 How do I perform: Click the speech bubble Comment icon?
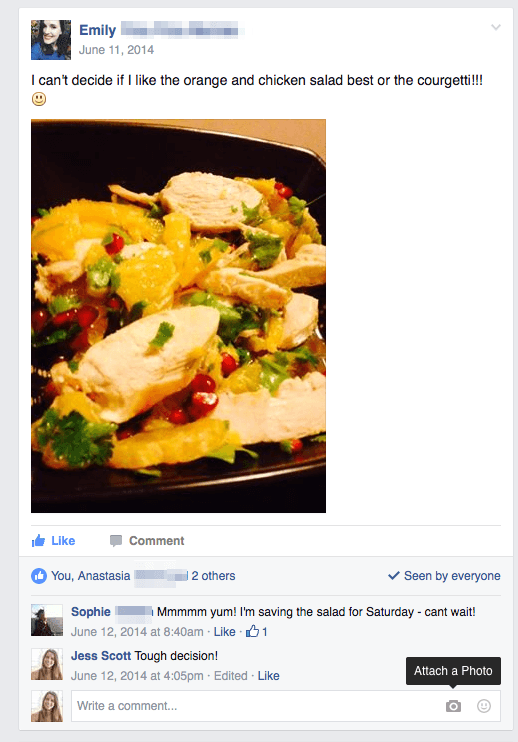[116, 541]
